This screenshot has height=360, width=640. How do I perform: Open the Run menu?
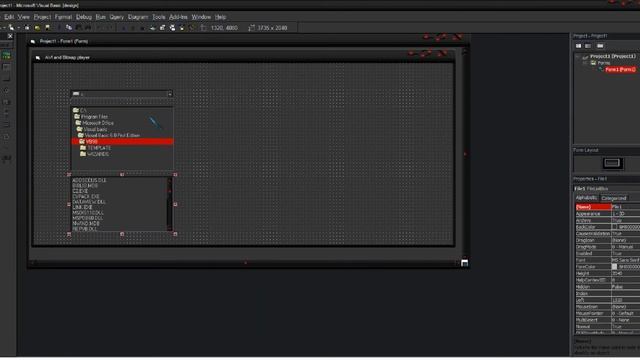coord(100,17)
